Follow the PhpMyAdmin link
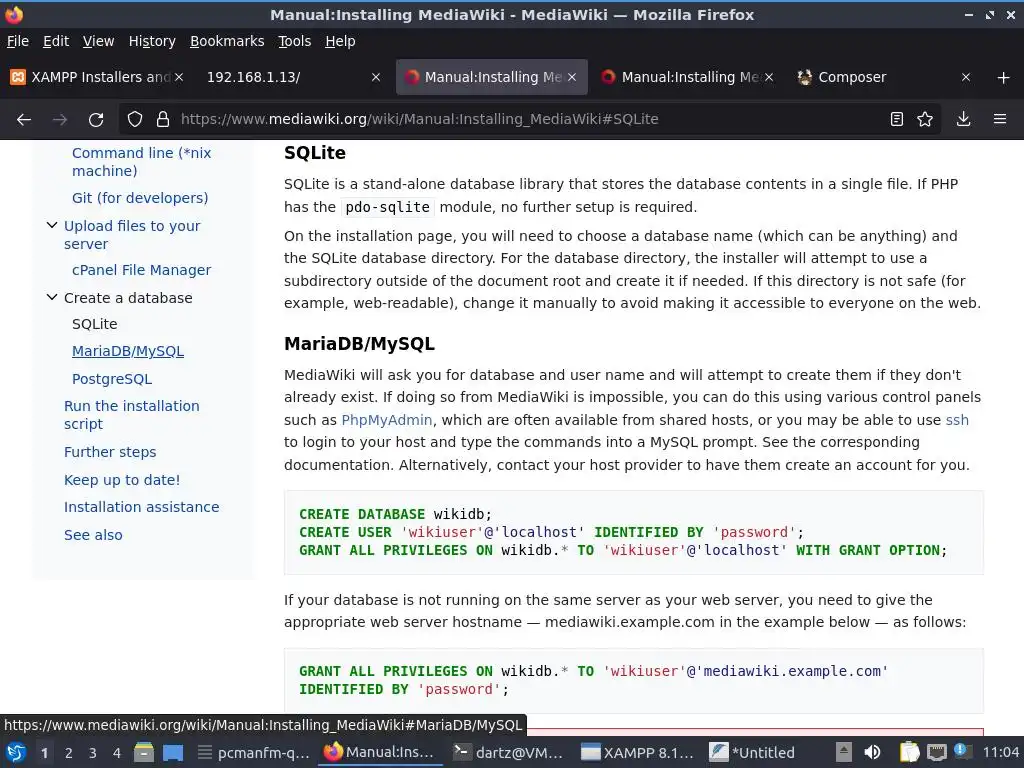 (x=387, y=420)
